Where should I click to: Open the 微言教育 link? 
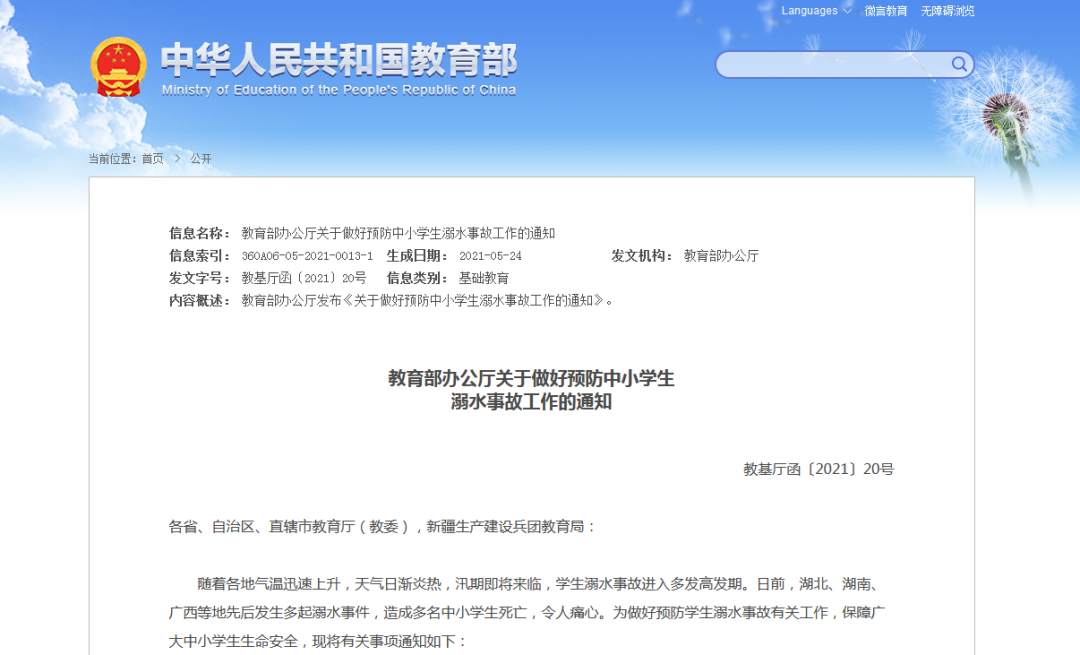886,10
